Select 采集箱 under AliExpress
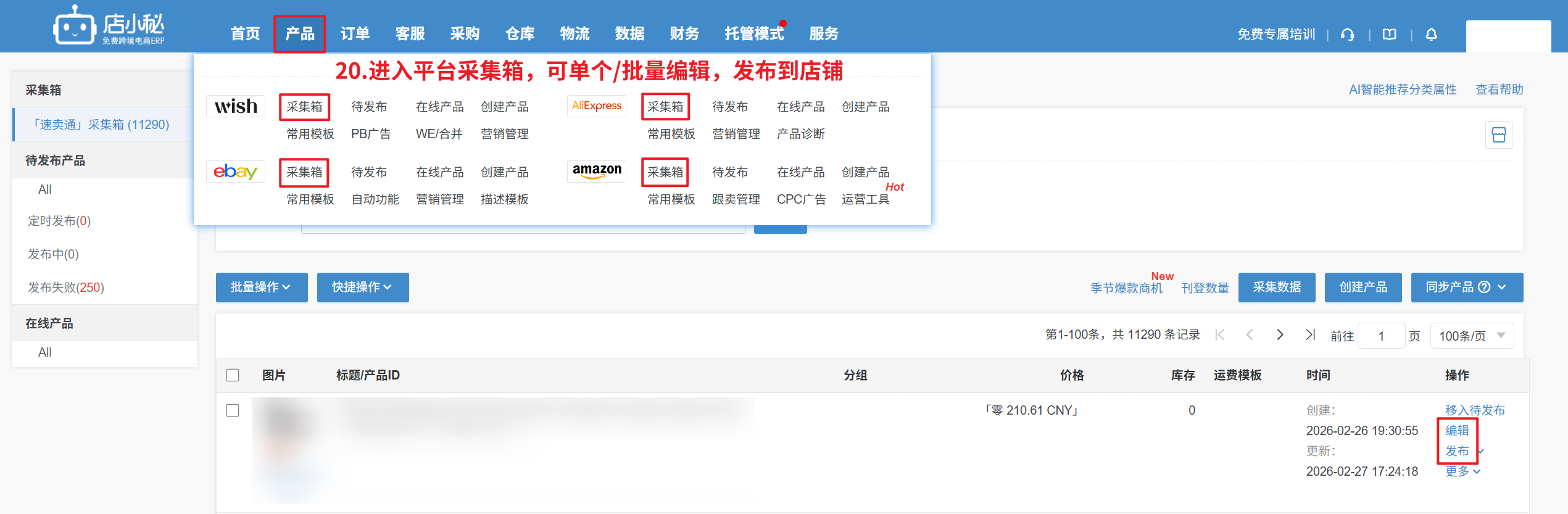 coord(665,107)
